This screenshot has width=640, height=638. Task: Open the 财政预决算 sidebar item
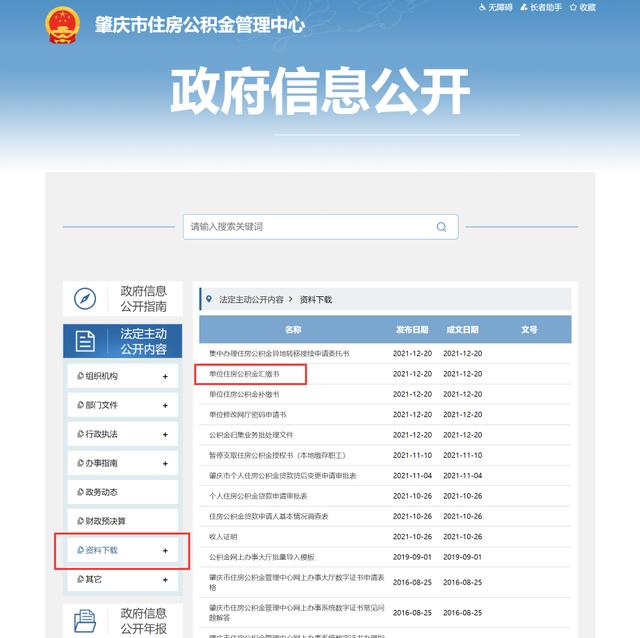pos(122,521)
